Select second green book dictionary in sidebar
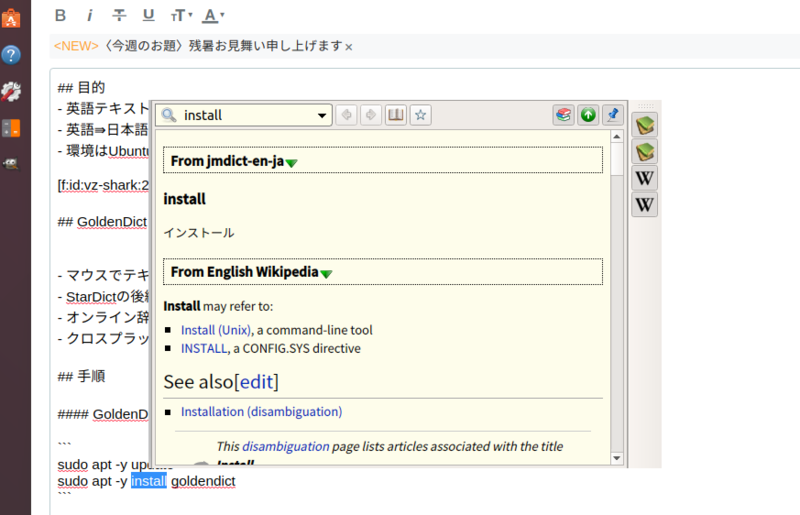 pyautogui.click(x=644, y=152)
